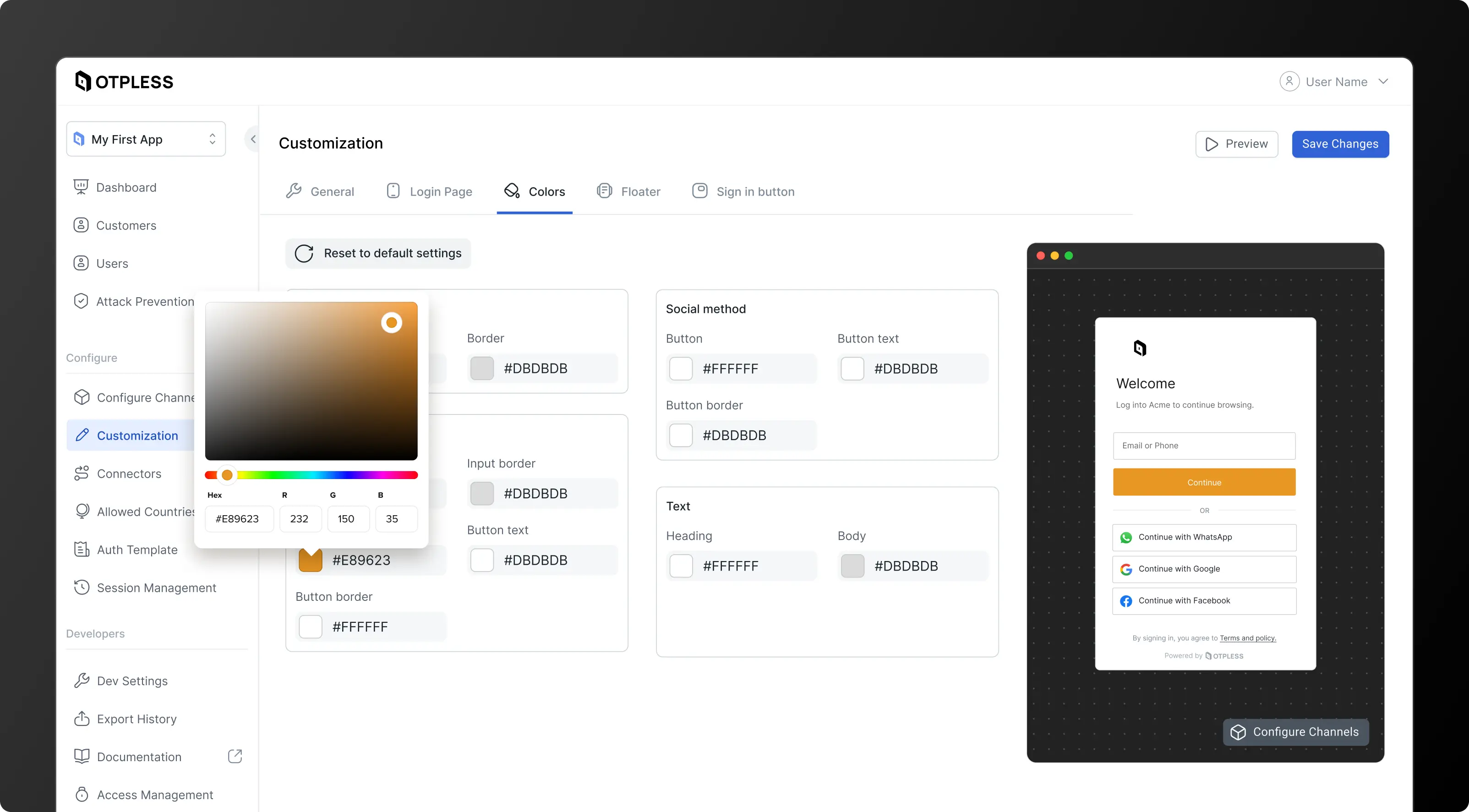Open the Dashboard icon in sidebar
The width and height of the screenshot is (1469, 812).
click(81, 187)
